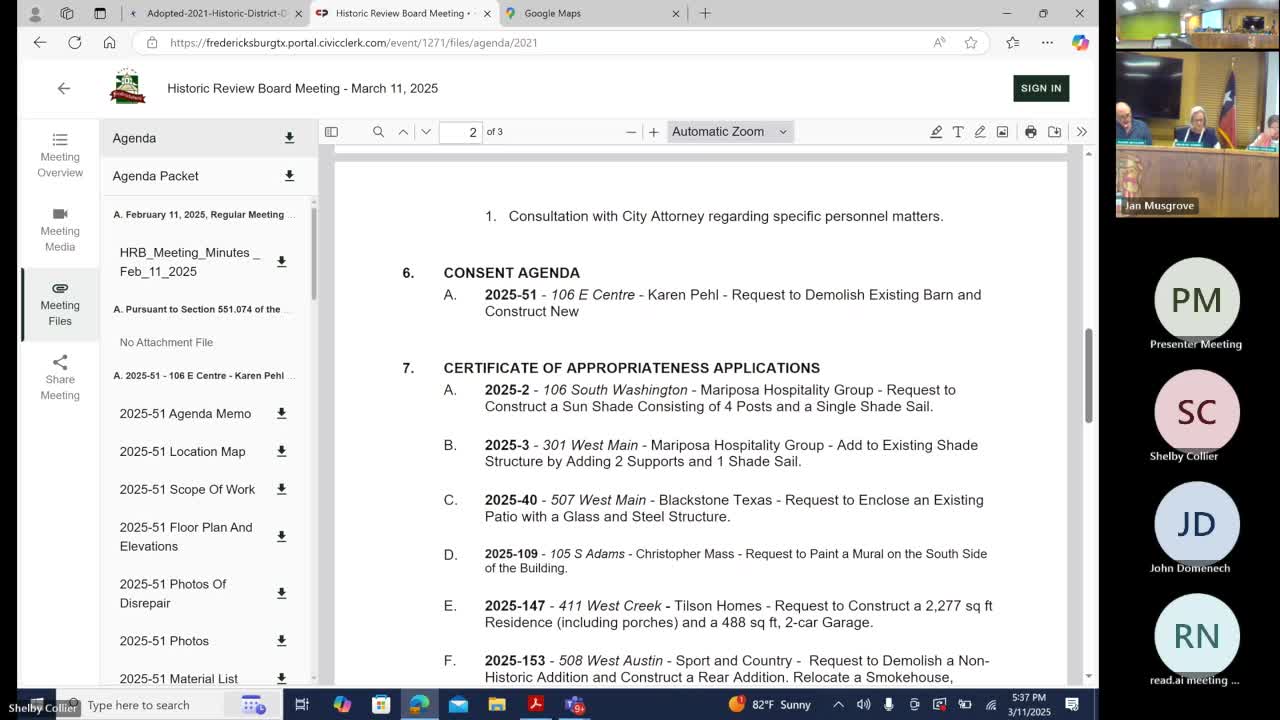1280x720 pixels.
Task: Open browser settings and more menu
Action: 1047,42
